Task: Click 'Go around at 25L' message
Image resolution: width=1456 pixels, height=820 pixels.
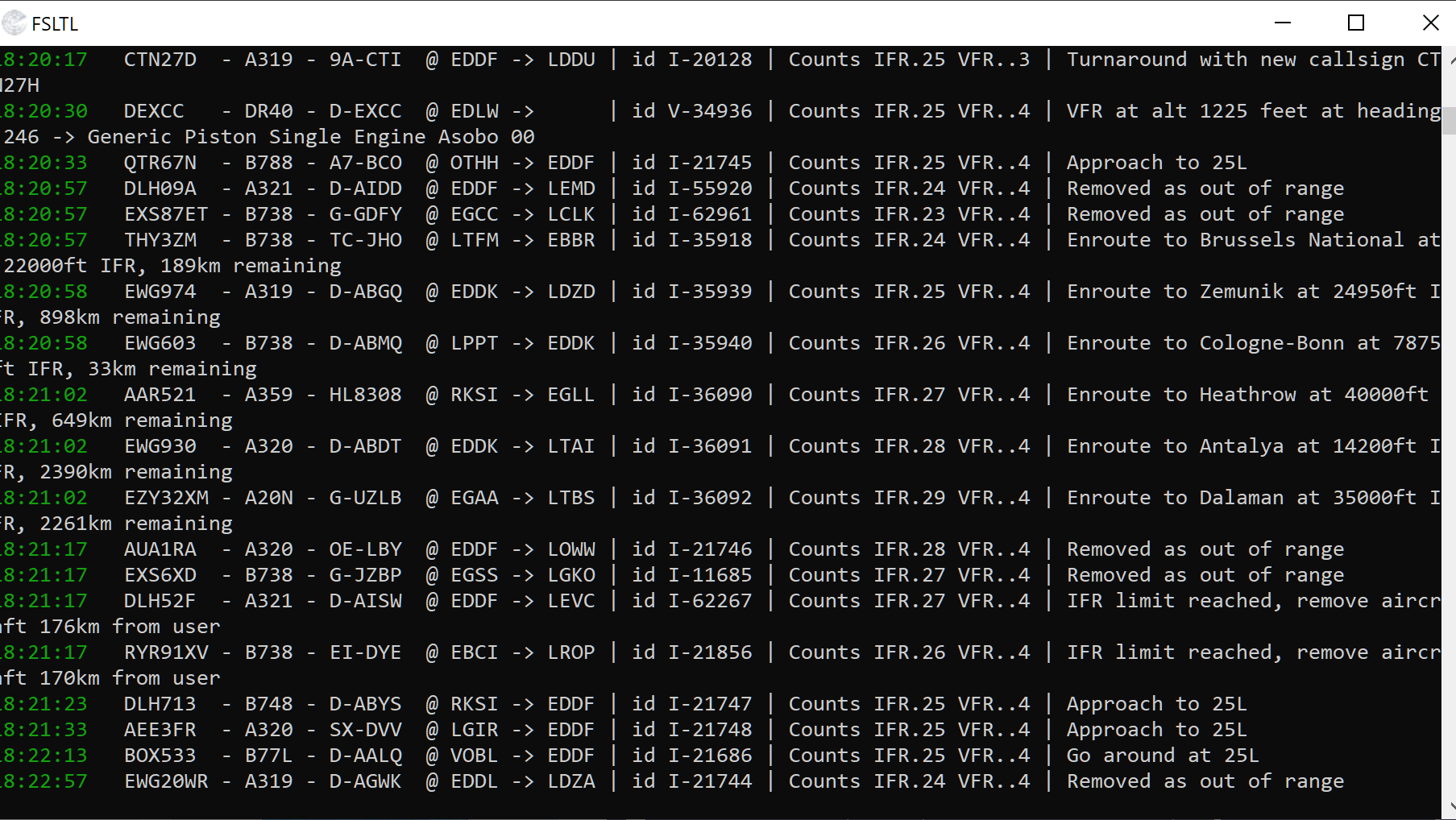Action: click(1163, 756)
